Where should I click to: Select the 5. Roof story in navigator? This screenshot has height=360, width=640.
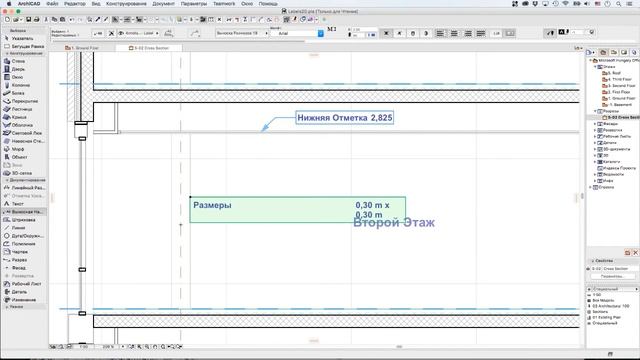point(611,73)
